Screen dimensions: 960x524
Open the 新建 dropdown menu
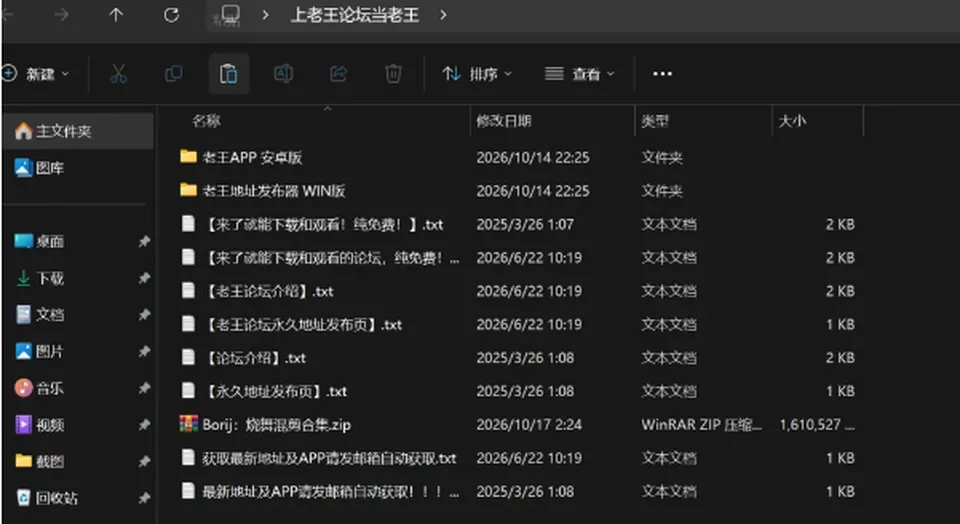(36, 74)
